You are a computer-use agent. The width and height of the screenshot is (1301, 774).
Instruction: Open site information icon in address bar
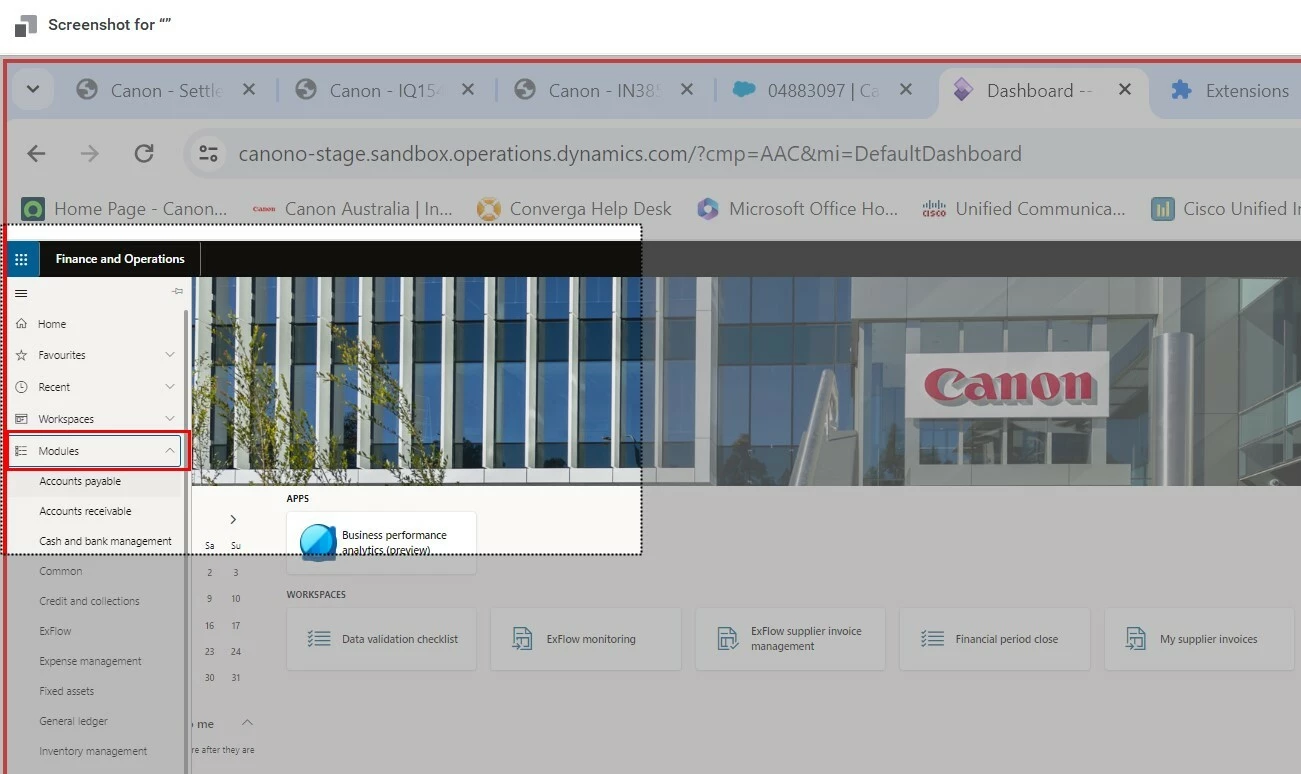[208, 154]
